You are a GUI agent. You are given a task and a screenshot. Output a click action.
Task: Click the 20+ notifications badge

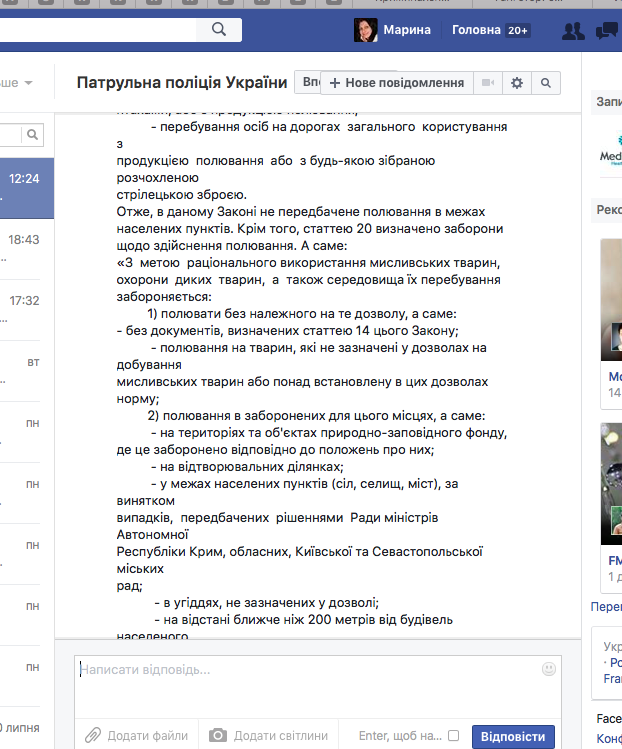[518, 31]
